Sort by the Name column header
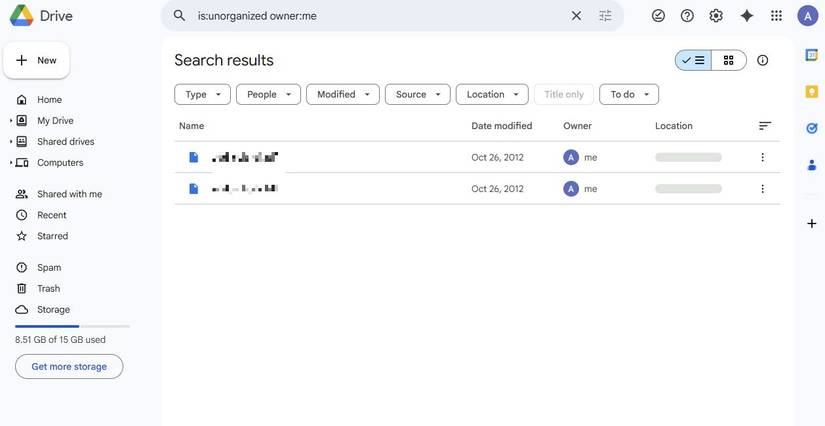Viewport: 825px width, 426px height. click(192, 126)
